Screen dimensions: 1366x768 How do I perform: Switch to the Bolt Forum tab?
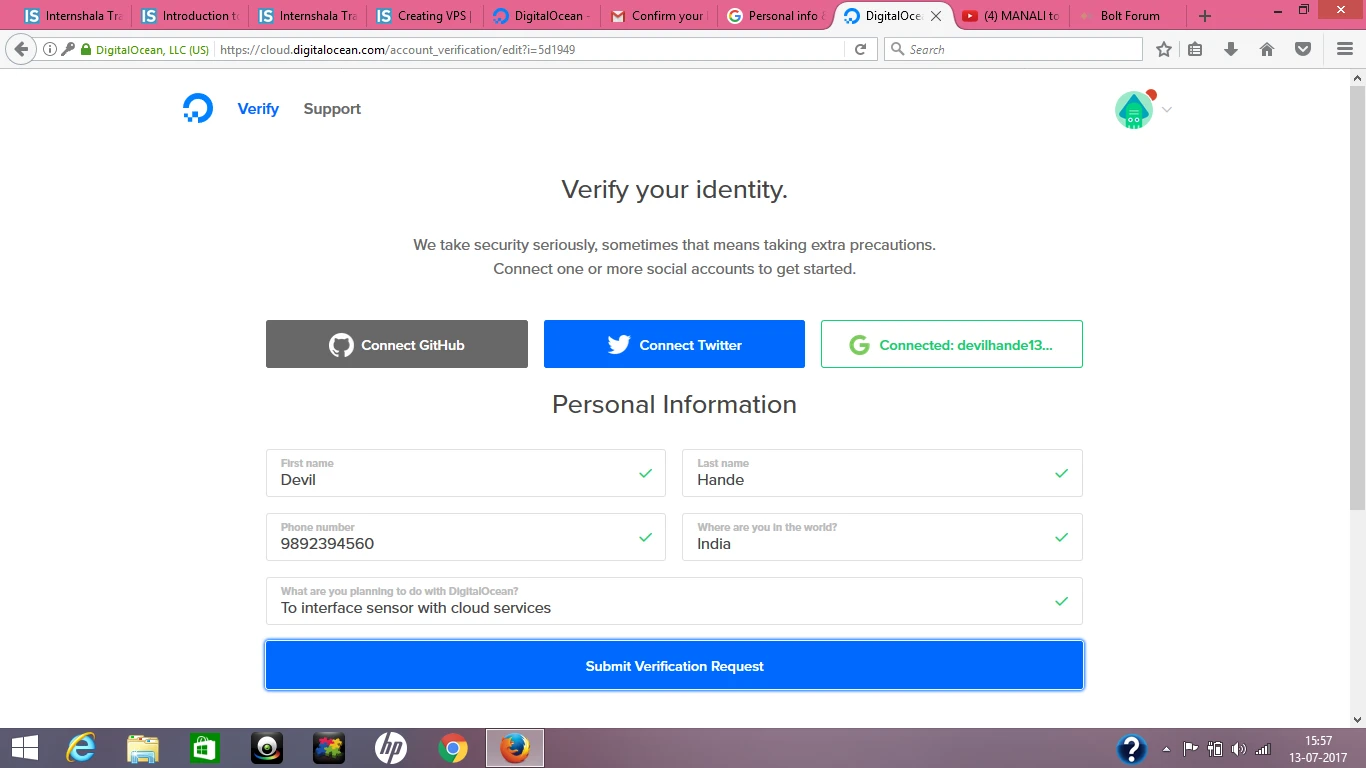pyautogui.click(x=1128, y=16)
